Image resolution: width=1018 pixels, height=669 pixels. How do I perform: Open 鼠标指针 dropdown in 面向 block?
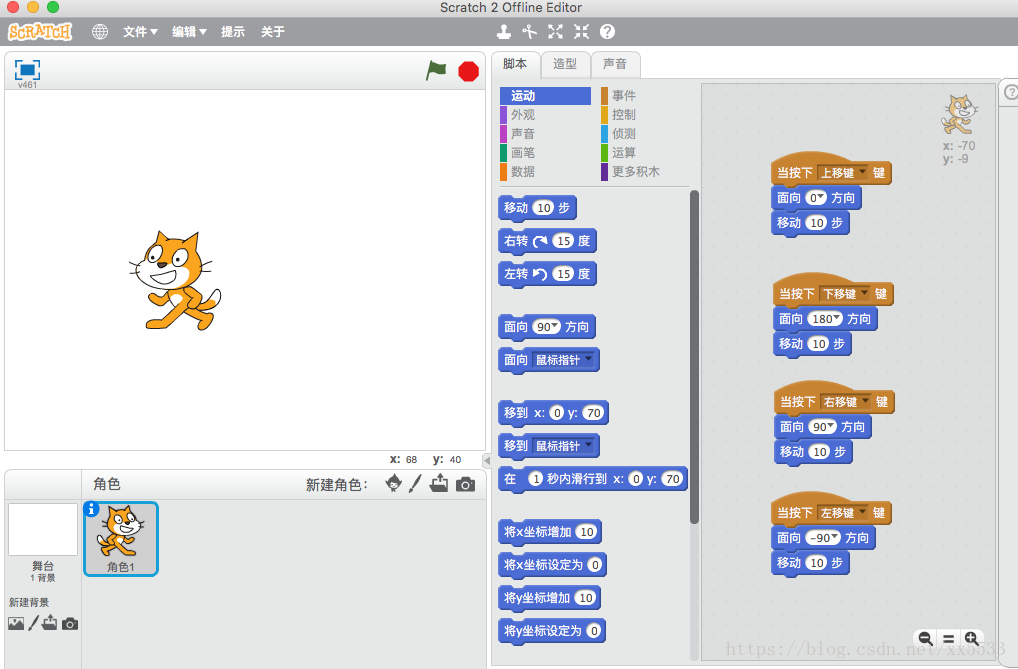(x=564, y=360)
